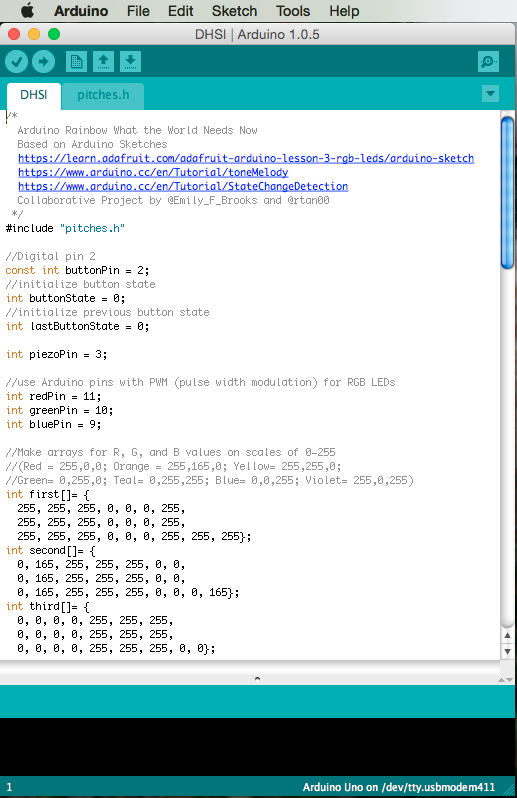Click the '//initialize button state' comment
The height and width of the screenshot is (798, 517).
click(x=80, y=284)
